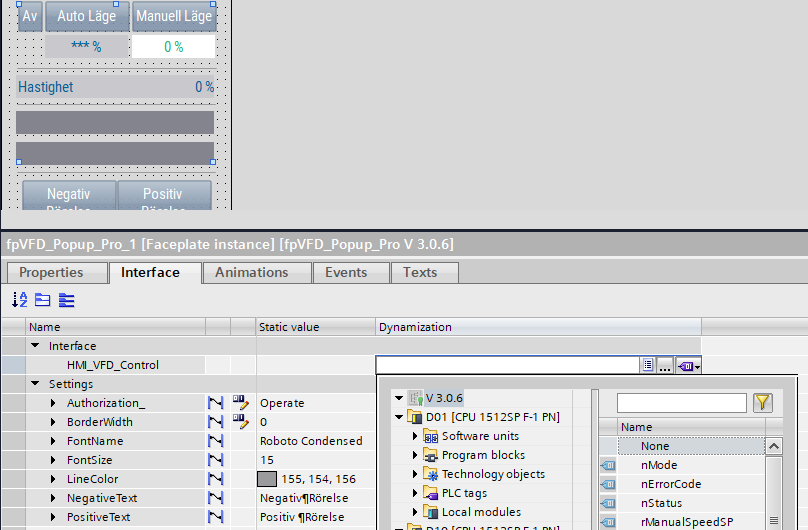This screenshot has height=530, width=808.
Task: Click dynamization icon for Authorization_ row
Action: (215, 403)
